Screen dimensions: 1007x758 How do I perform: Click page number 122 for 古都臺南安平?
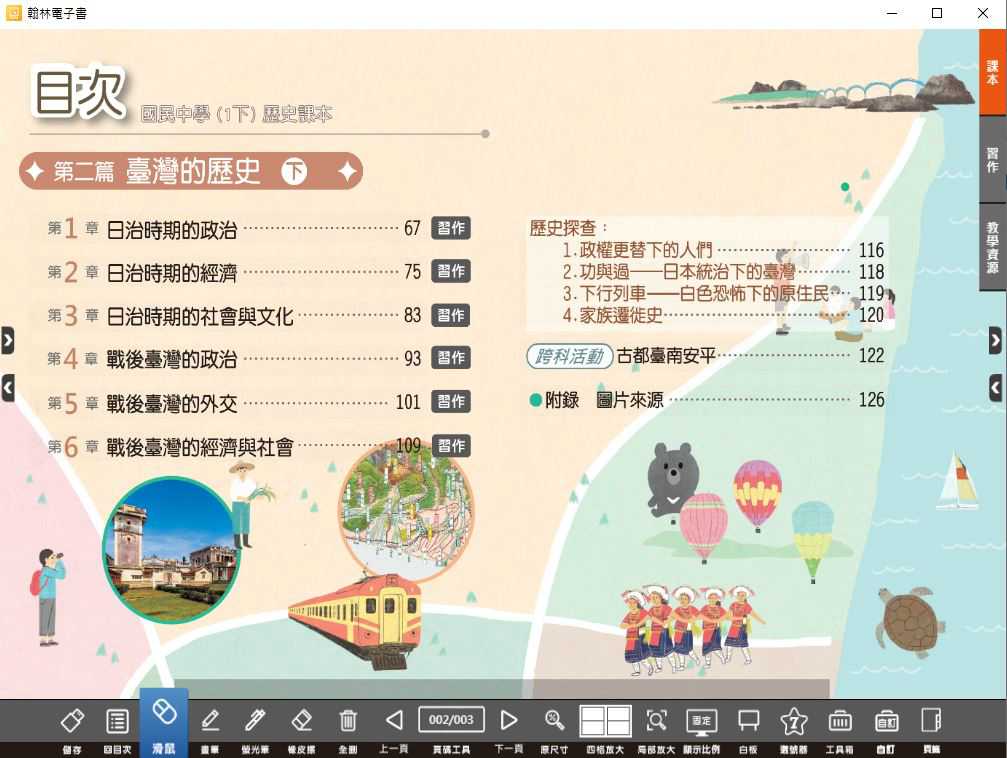871,355
